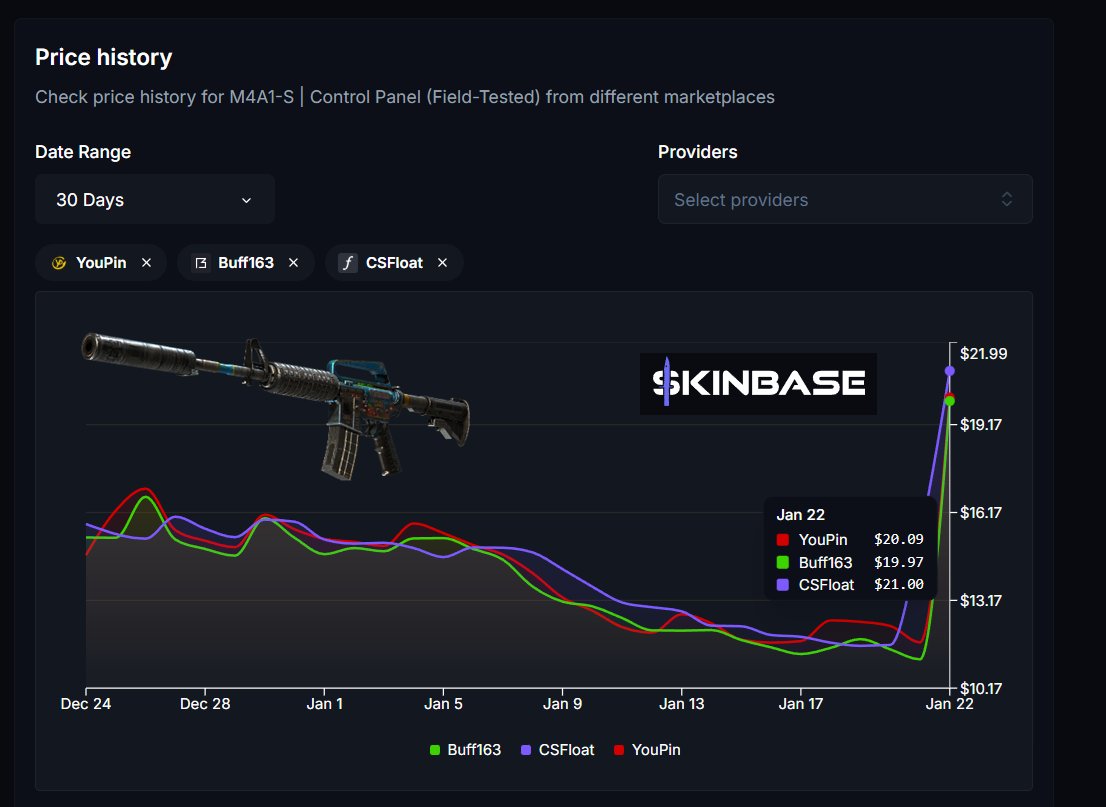Image resolution: width=1106 pixels, height=807 pixels.
Task: Click the Jan 17 x-axis label
Action: coord(801,704)
